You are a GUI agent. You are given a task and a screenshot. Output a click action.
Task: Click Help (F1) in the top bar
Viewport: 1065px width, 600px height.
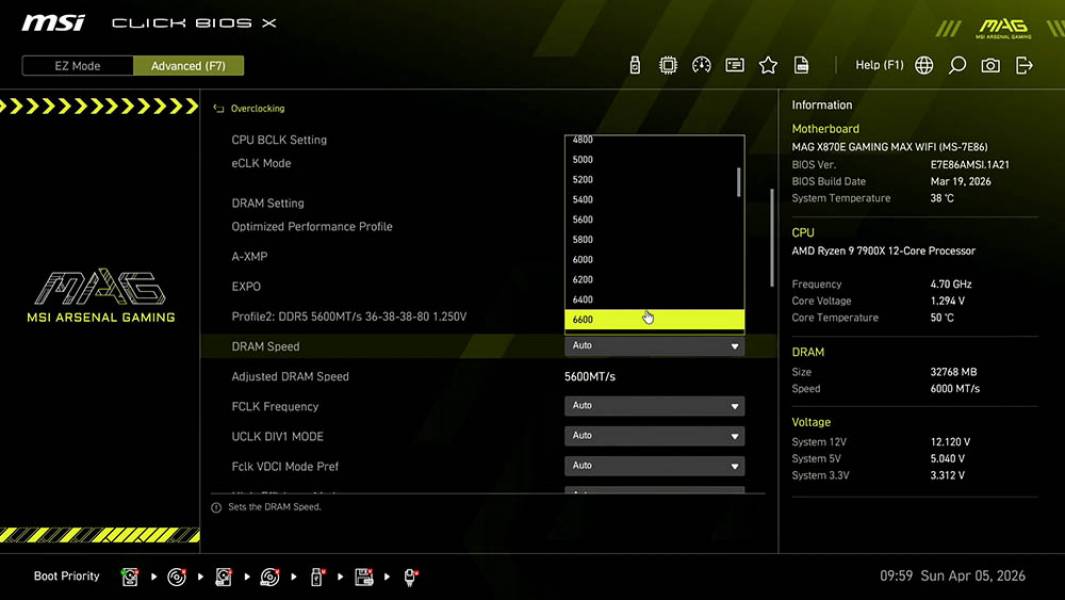coord(877,64)
